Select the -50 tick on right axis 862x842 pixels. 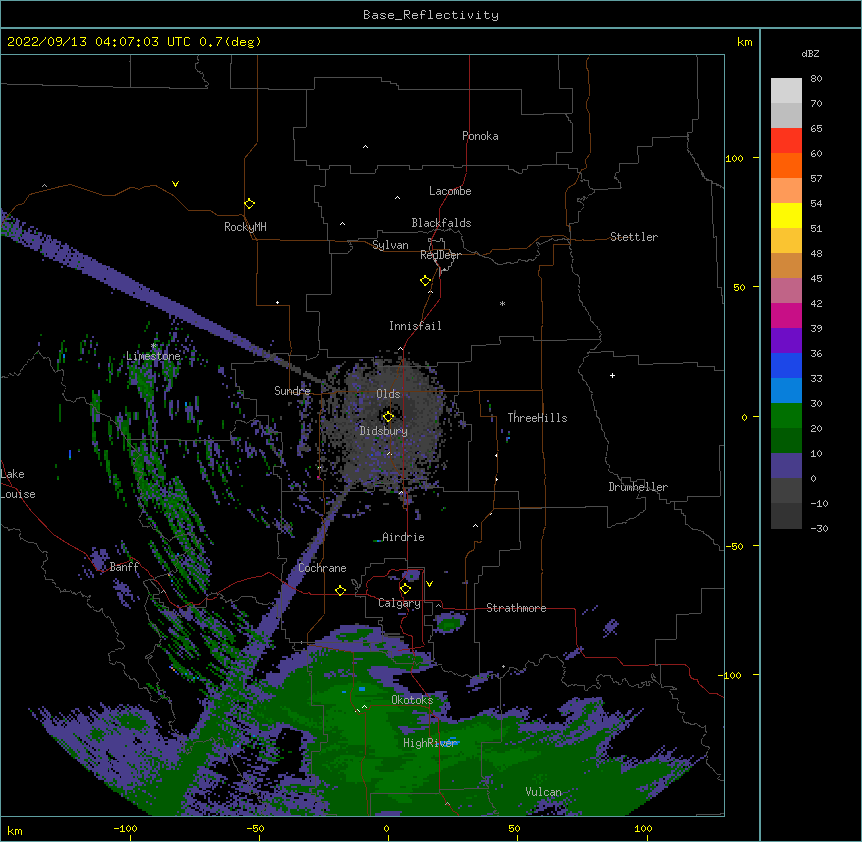pos(734,546)
